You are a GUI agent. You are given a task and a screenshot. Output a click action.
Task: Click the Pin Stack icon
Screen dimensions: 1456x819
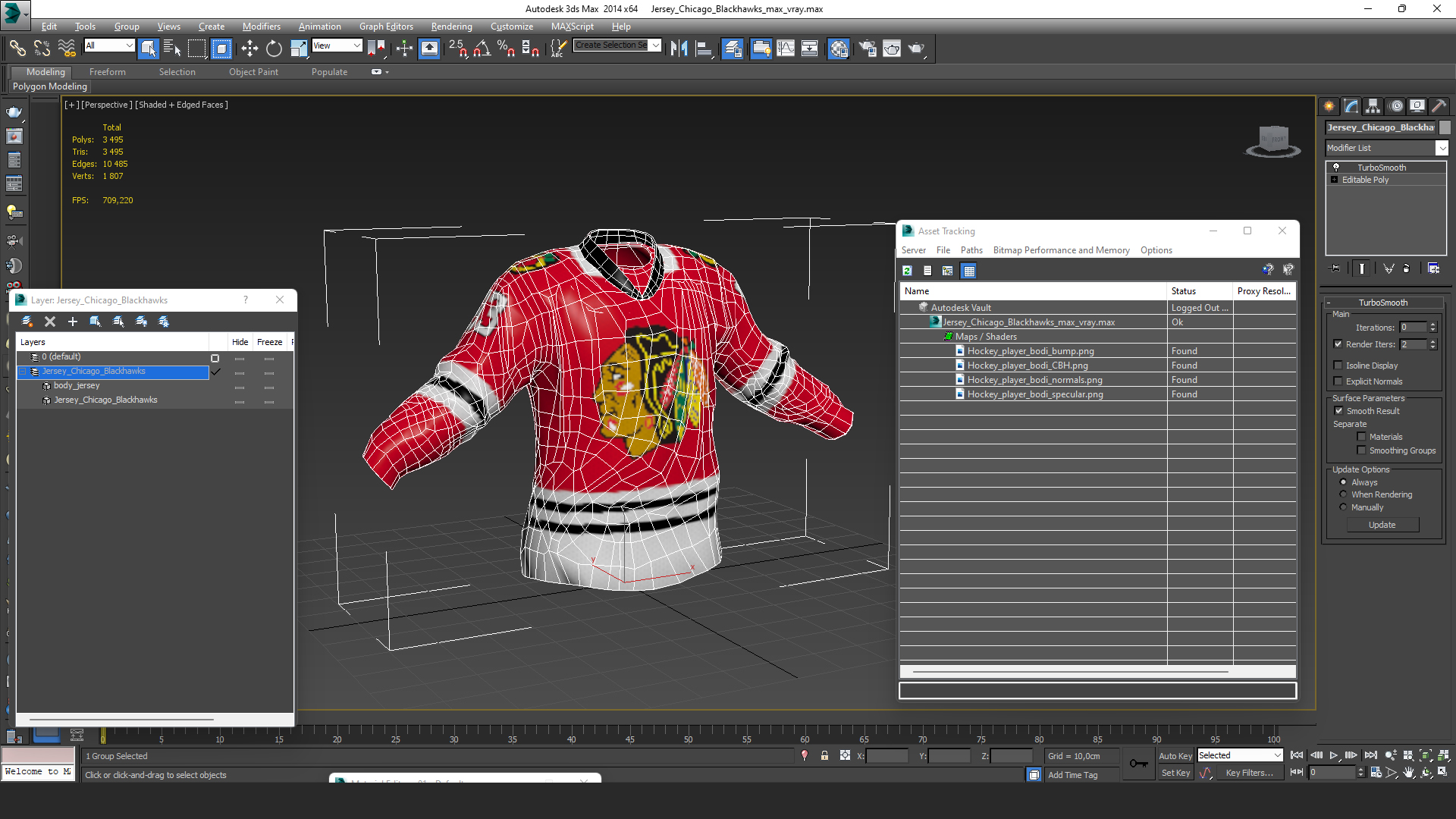pyautogui.click(x=1335, y=268)
